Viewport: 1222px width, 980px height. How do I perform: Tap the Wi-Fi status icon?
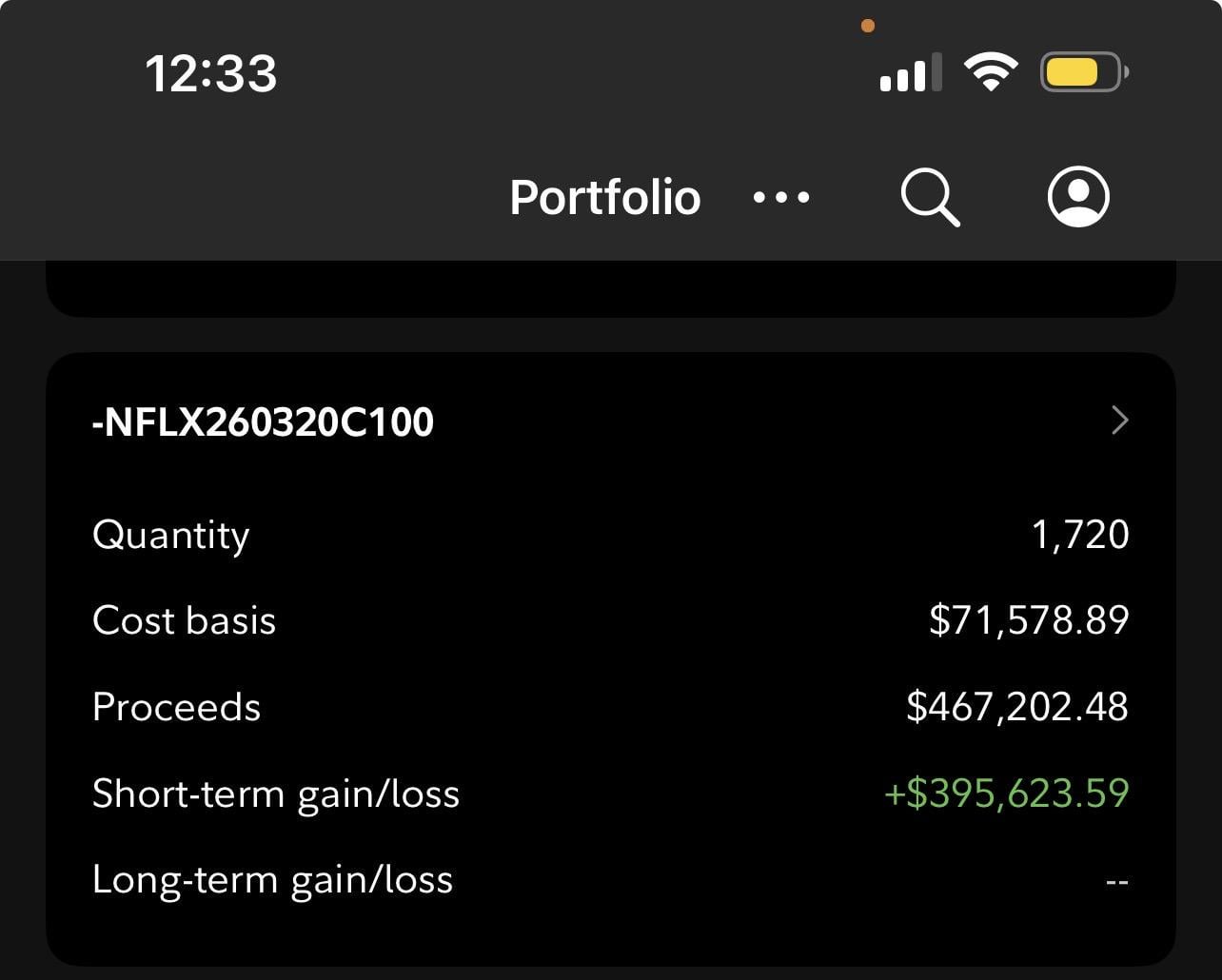click(x=991, y=72)
